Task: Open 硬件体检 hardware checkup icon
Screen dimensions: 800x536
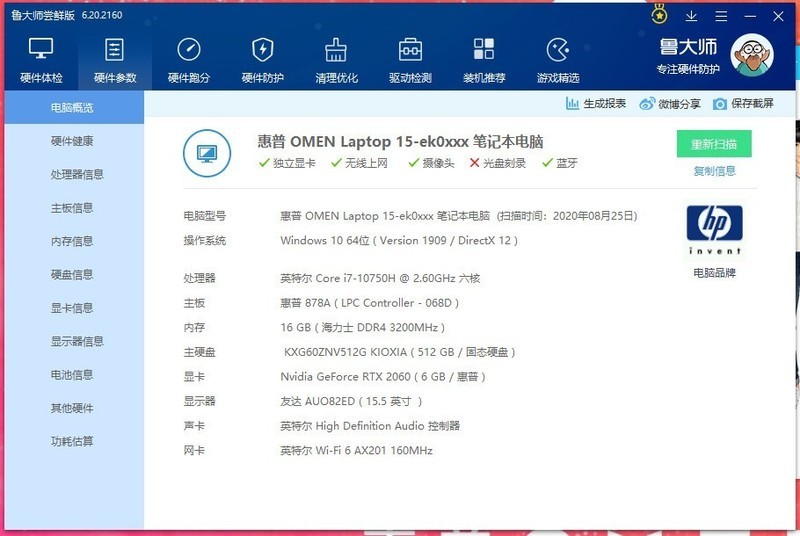Action: pos(41,49)
